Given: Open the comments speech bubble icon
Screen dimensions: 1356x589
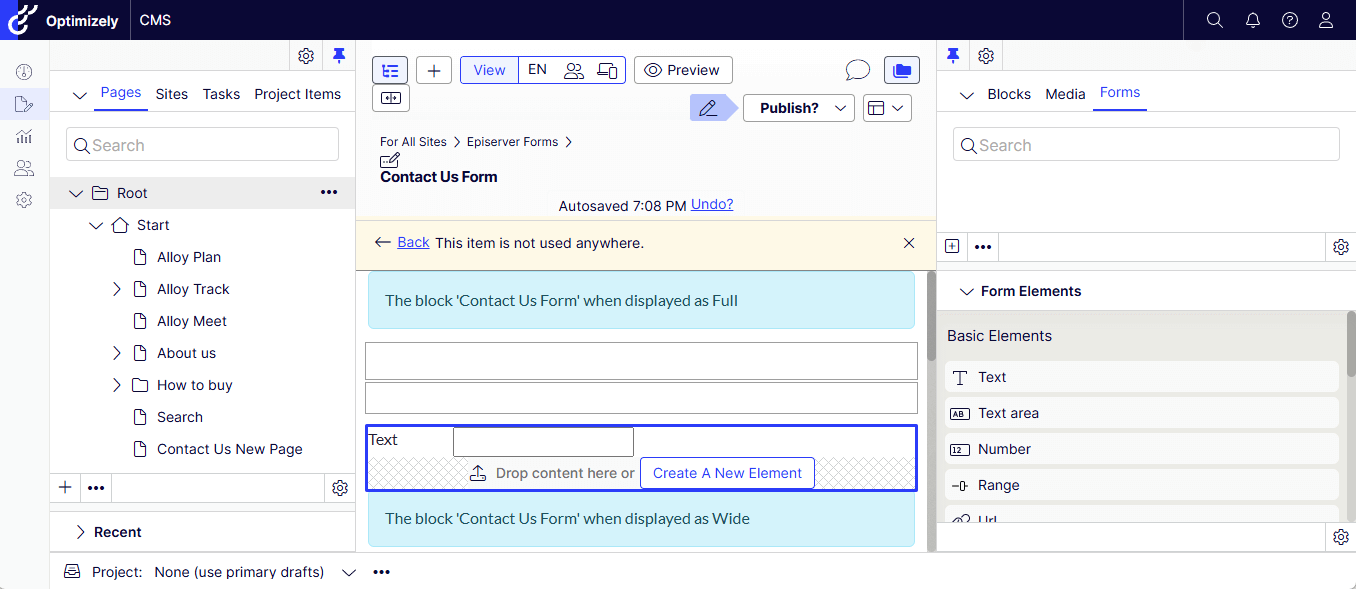Looking at the screenshot, I should [857, 70].
